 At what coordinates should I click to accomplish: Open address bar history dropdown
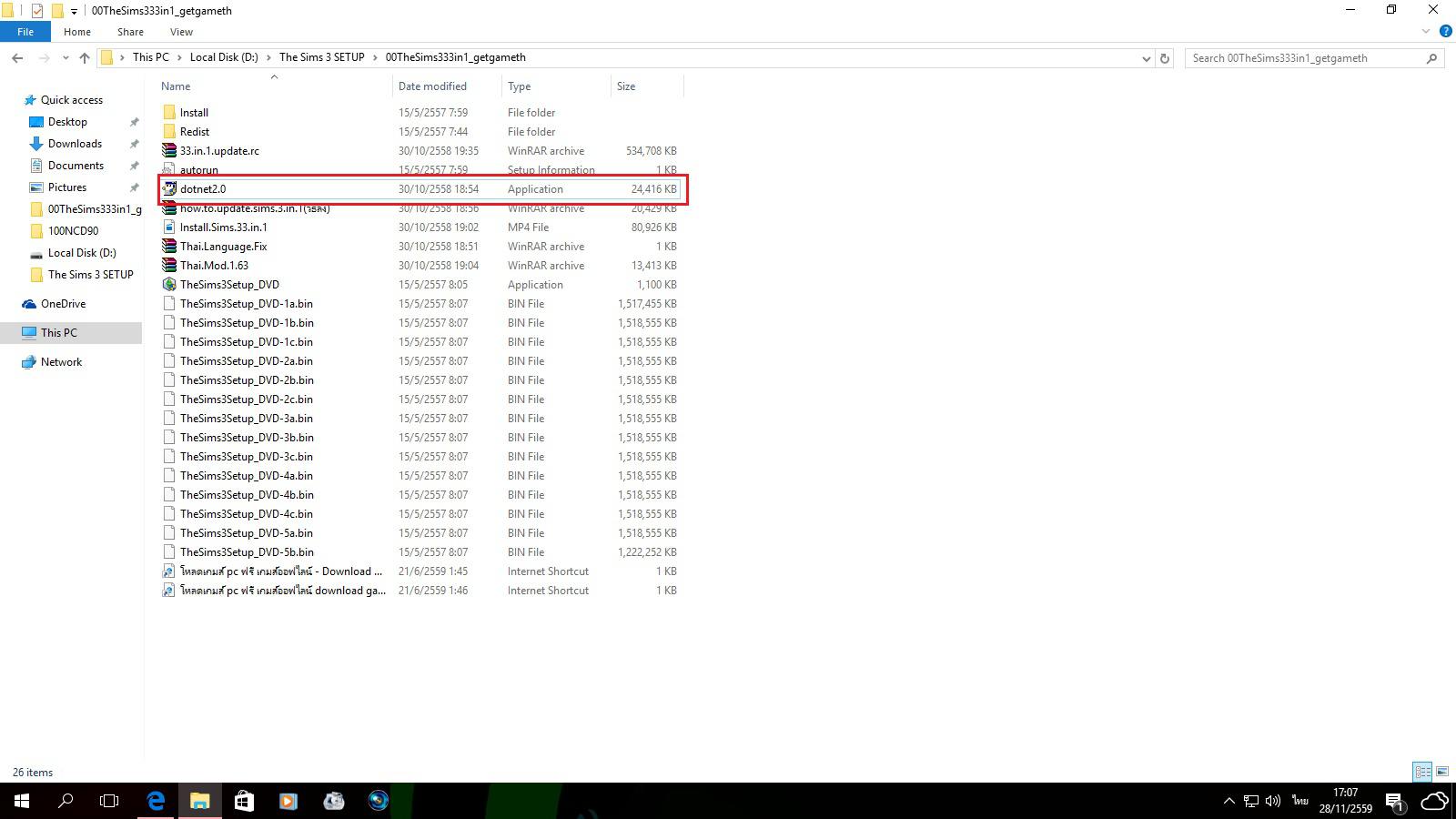click(1146, 58)
